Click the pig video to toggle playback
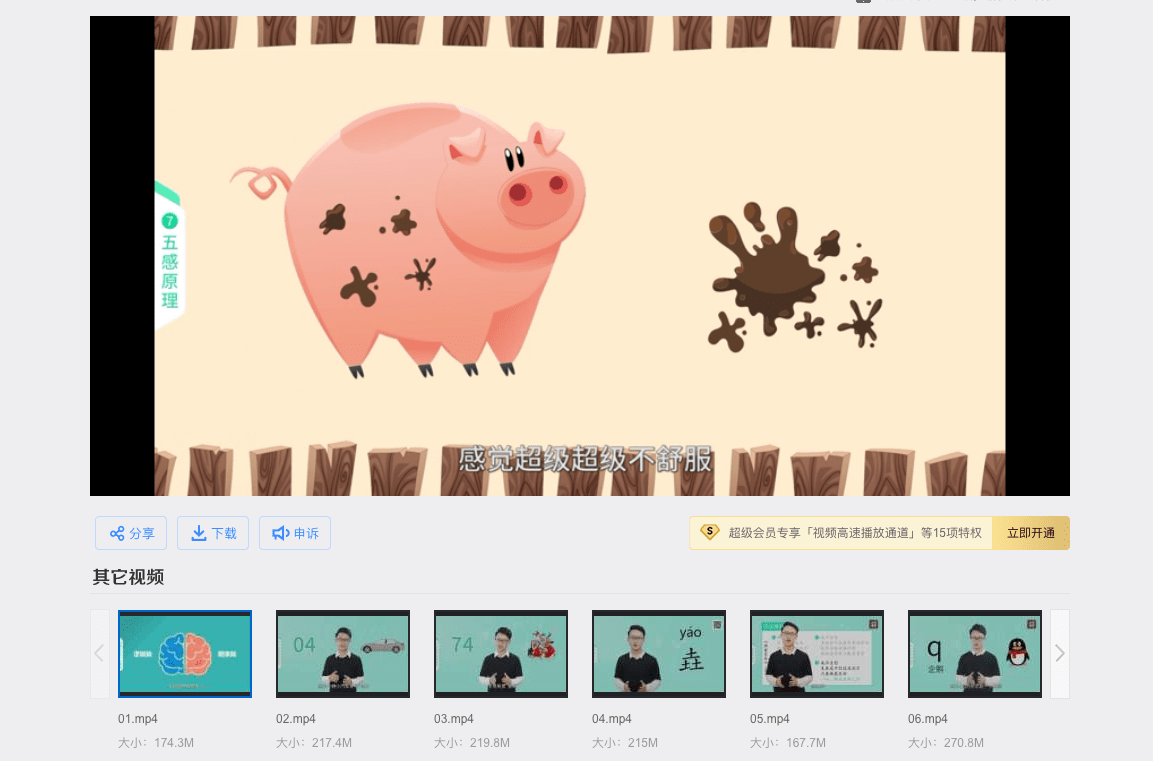1153x761 pixels. [x=580, y=256]
